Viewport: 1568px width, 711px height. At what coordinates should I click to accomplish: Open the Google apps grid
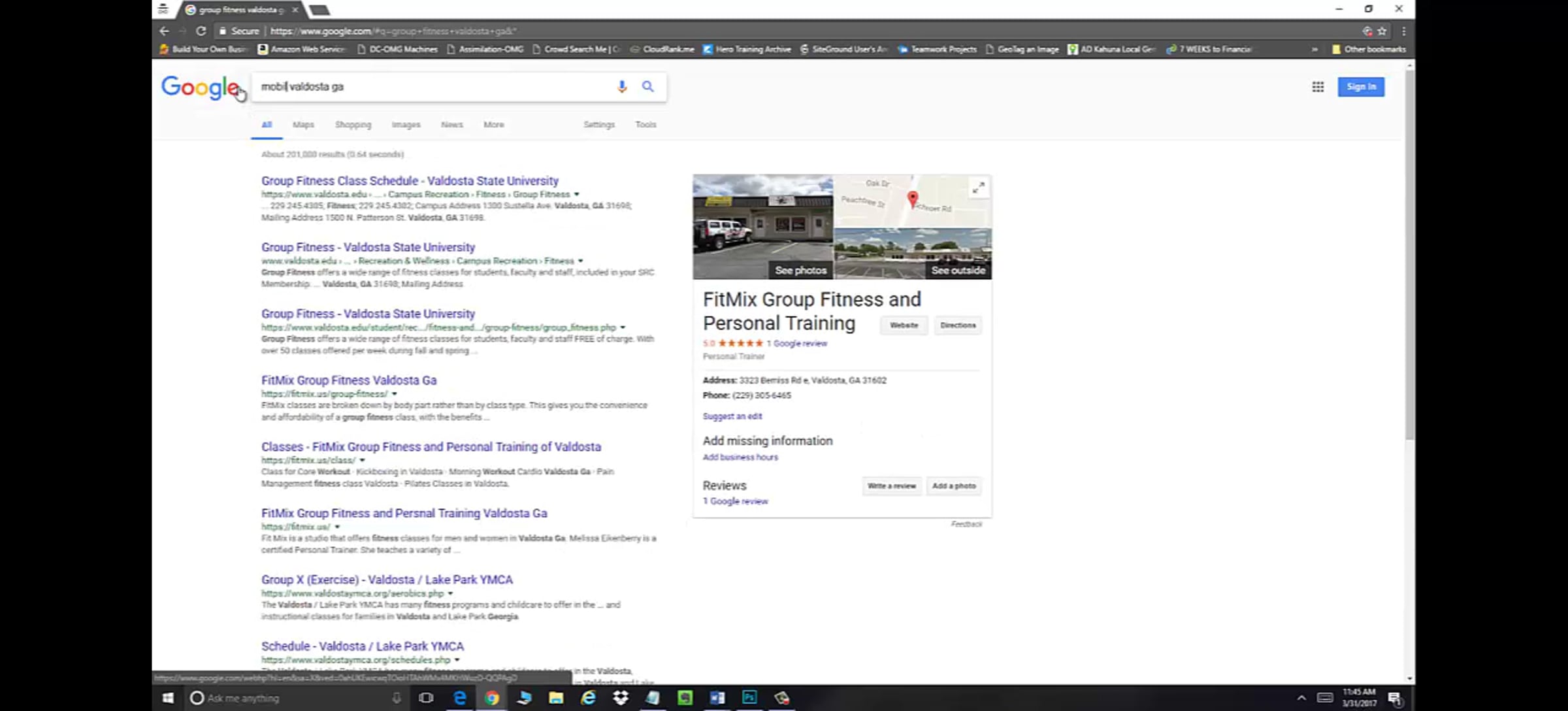pyautogui.click(x=1318, y=87)
